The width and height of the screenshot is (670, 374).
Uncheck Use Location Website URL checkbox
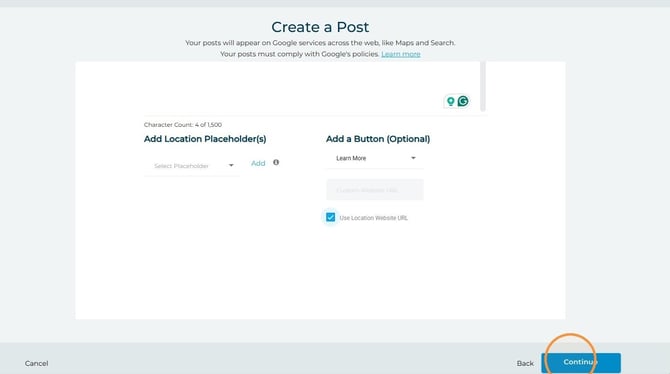[x=331, y=217]
